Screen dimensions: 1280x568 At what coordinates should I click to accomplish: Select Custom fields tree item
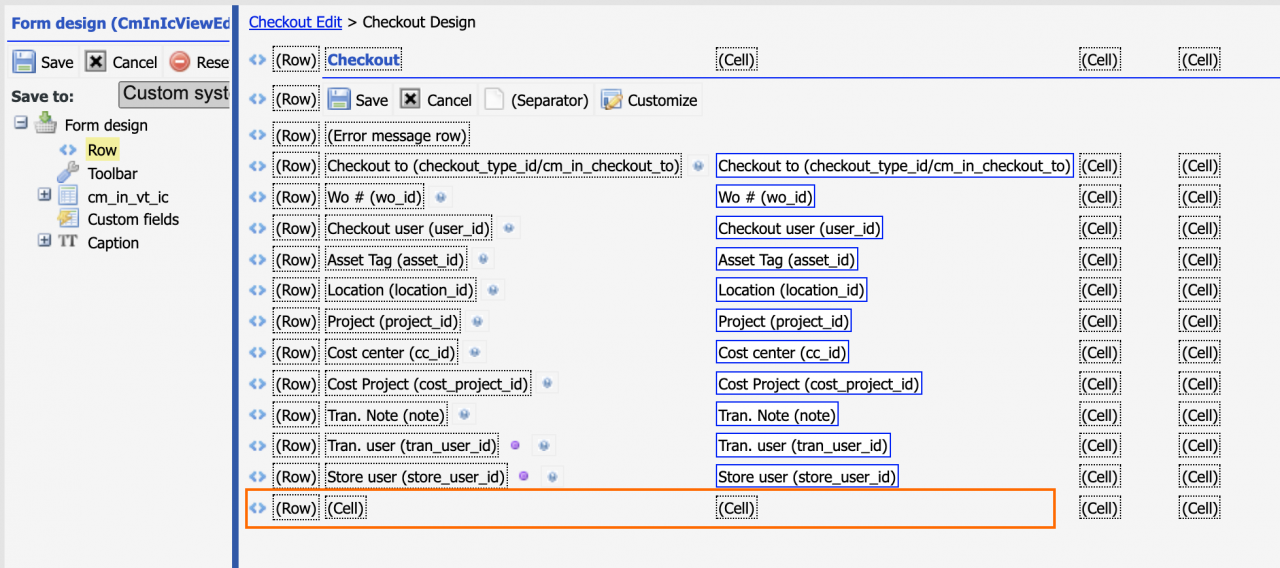tap(133, 219)
